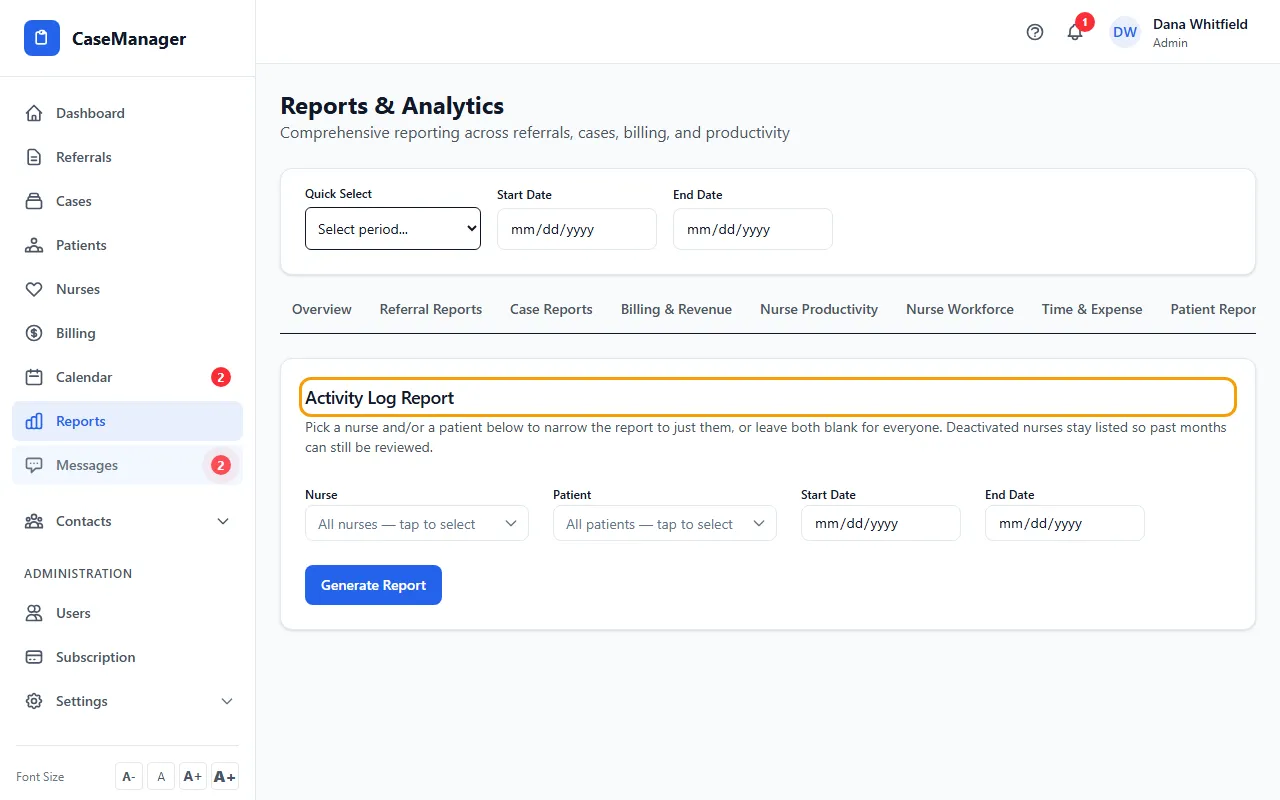Viewport: 1280px width, 800px height.
Task: Open the help question mark icon
Action: [1035, 32]
